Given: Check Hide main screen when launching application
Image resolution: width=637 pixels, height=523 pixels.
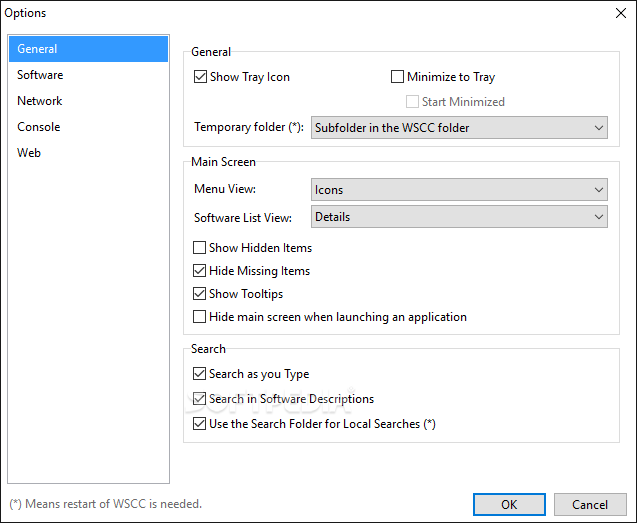Looking at the screenshot, I should 200,317.
